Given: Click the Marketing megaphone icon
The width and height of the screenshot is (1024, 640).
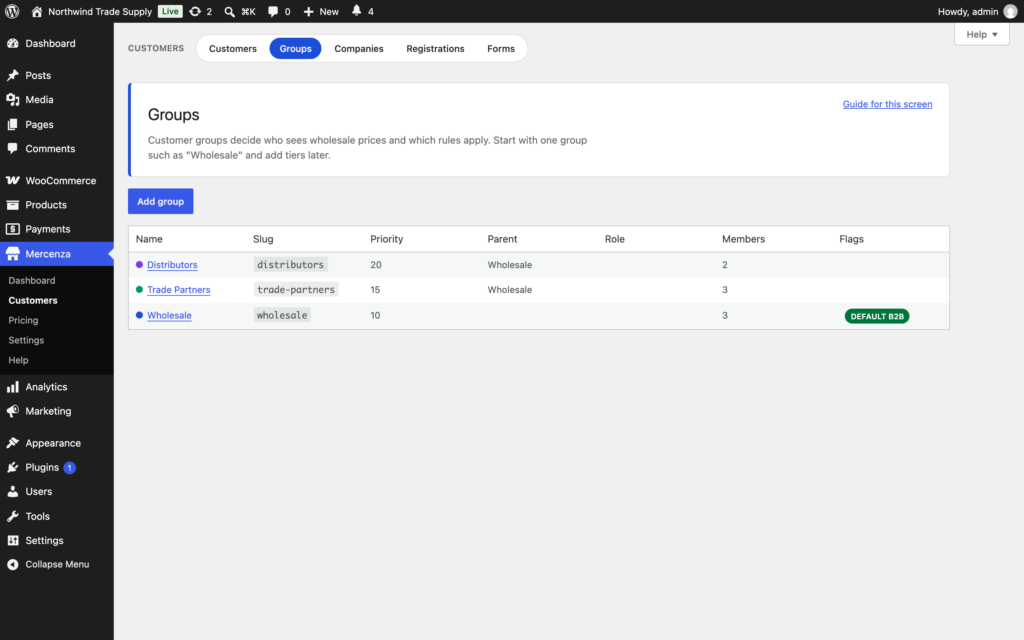Looking at the screenshot, I should (x=12, y=411).
